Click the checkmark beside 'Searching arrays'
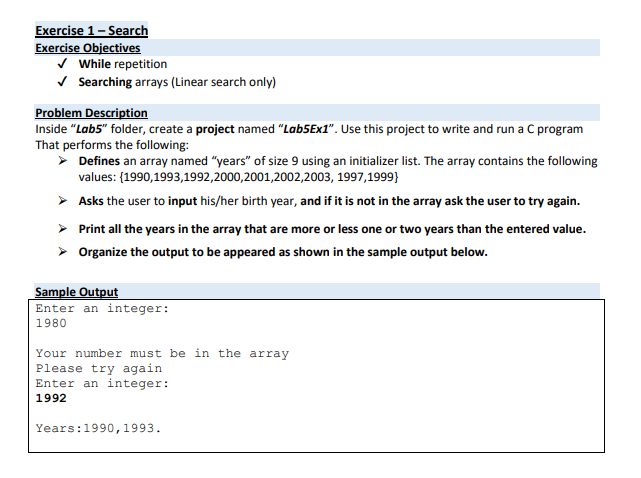Viewport: 641px width, 478px height. [62, 82]
